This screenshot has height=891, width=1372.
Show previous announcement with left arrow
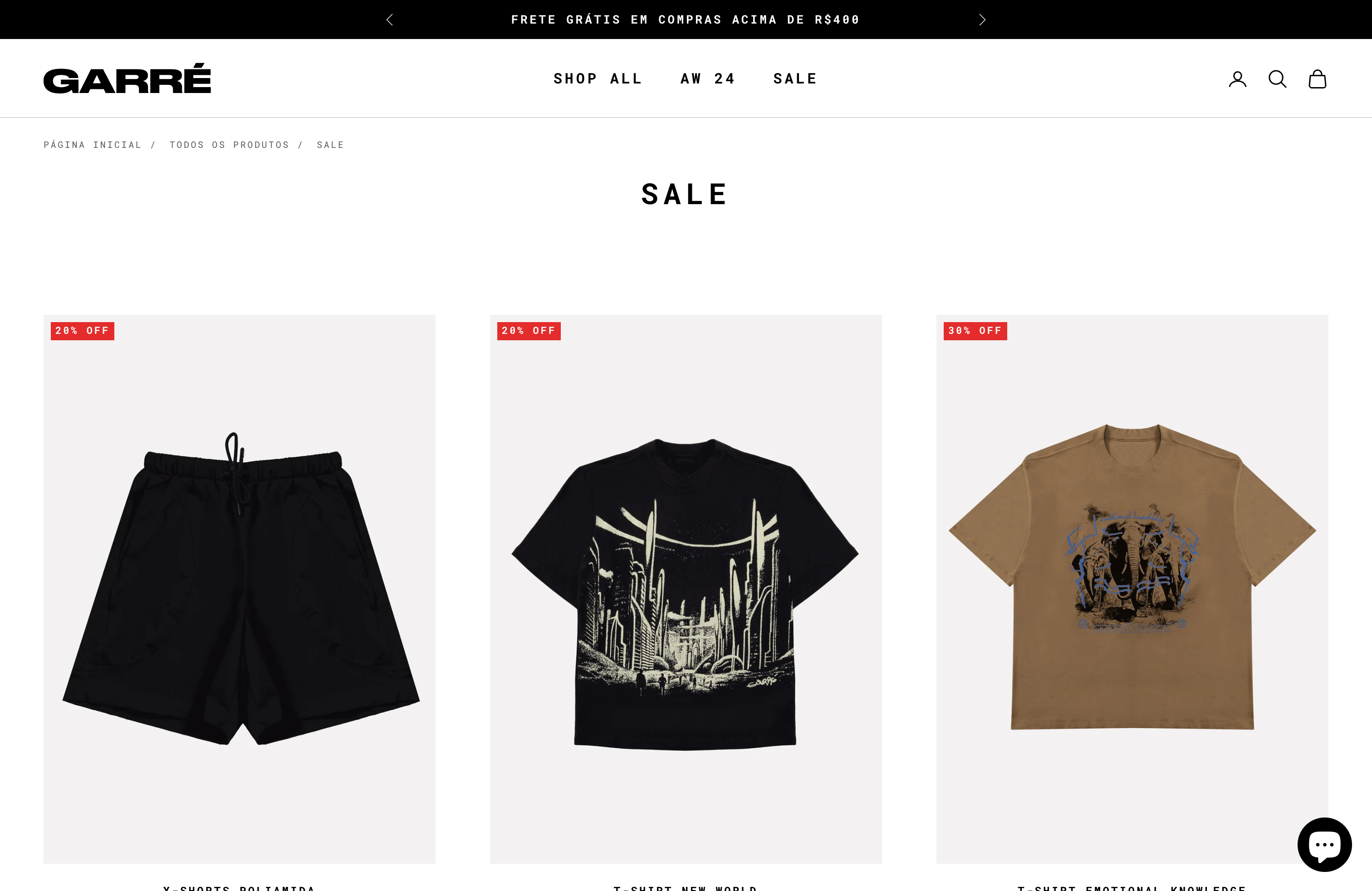coord(390,20)
